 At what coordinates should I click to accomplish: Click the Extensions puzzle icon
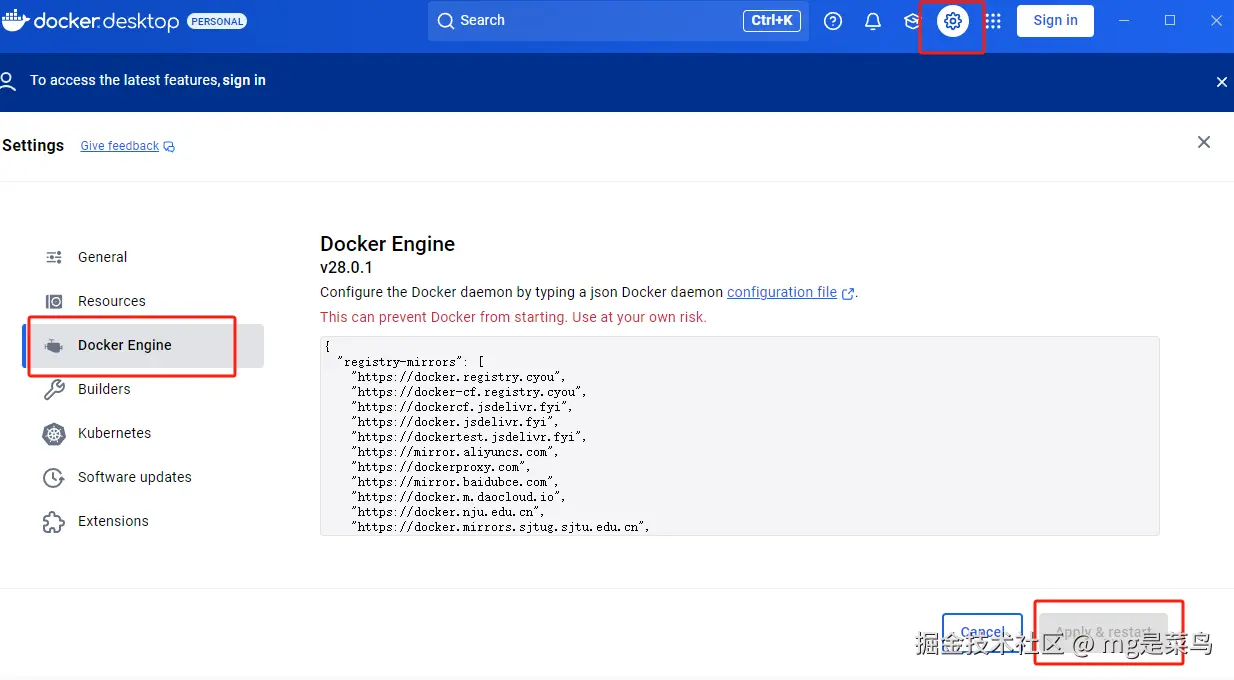tap(54, 522)
